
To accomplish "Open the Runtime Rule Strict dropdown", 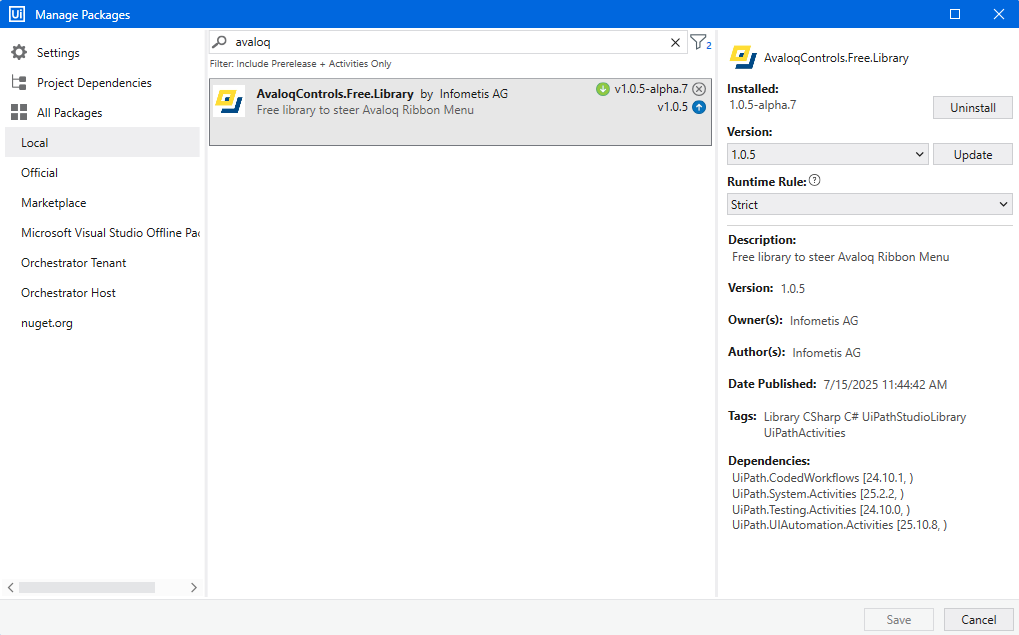I will click(870, 205).
